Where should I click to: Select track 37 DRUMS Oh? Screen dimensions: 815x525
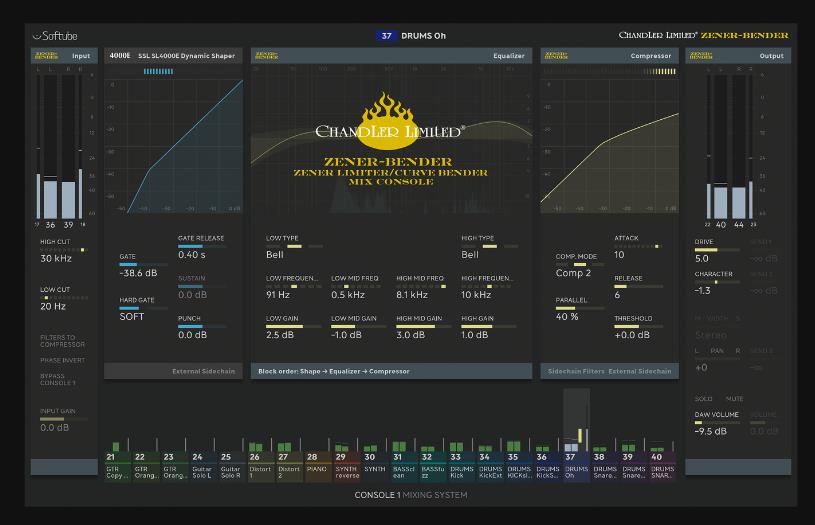576,465
